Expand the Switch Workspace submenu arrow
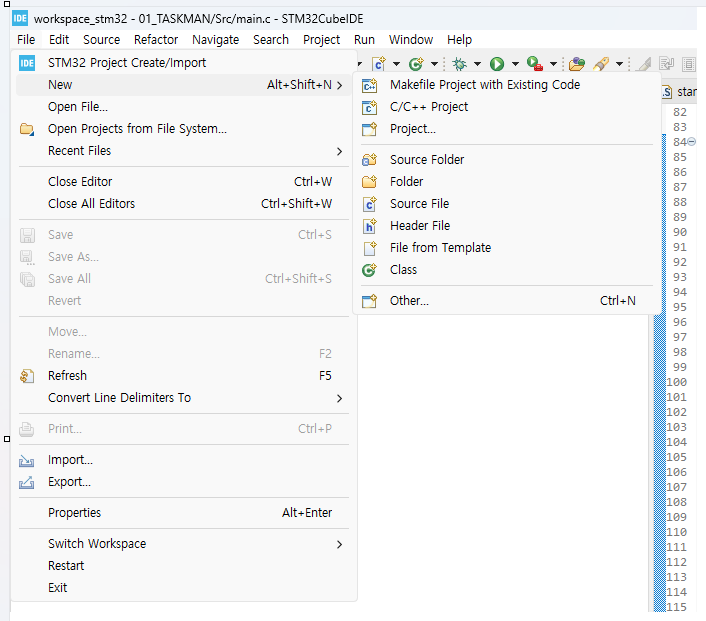The height and width of the screenshot is (621, 706). point(339,544)
